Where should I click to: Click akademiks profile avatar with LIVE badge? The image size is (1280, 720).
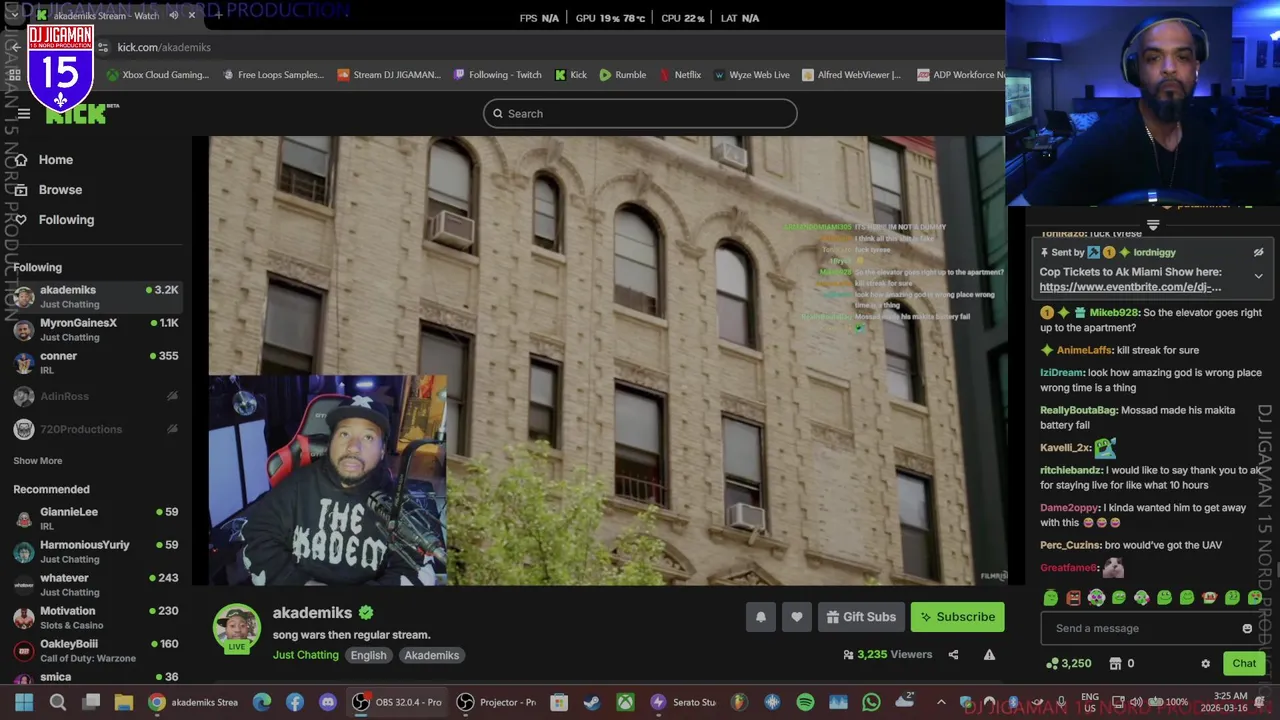(237, 629)
